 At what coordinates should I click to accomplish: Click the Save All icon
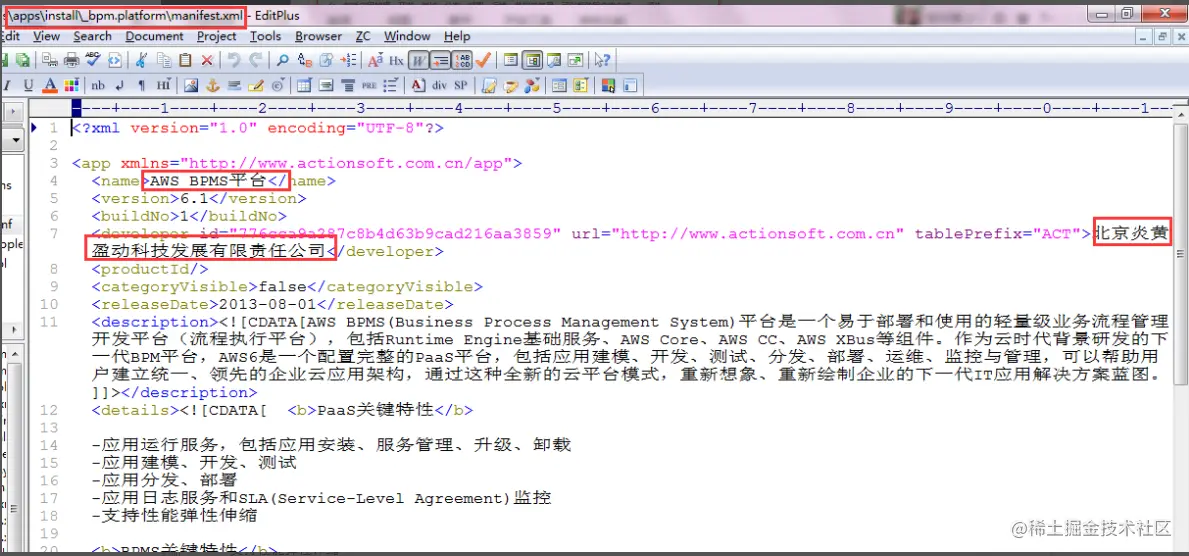point(23,61)
